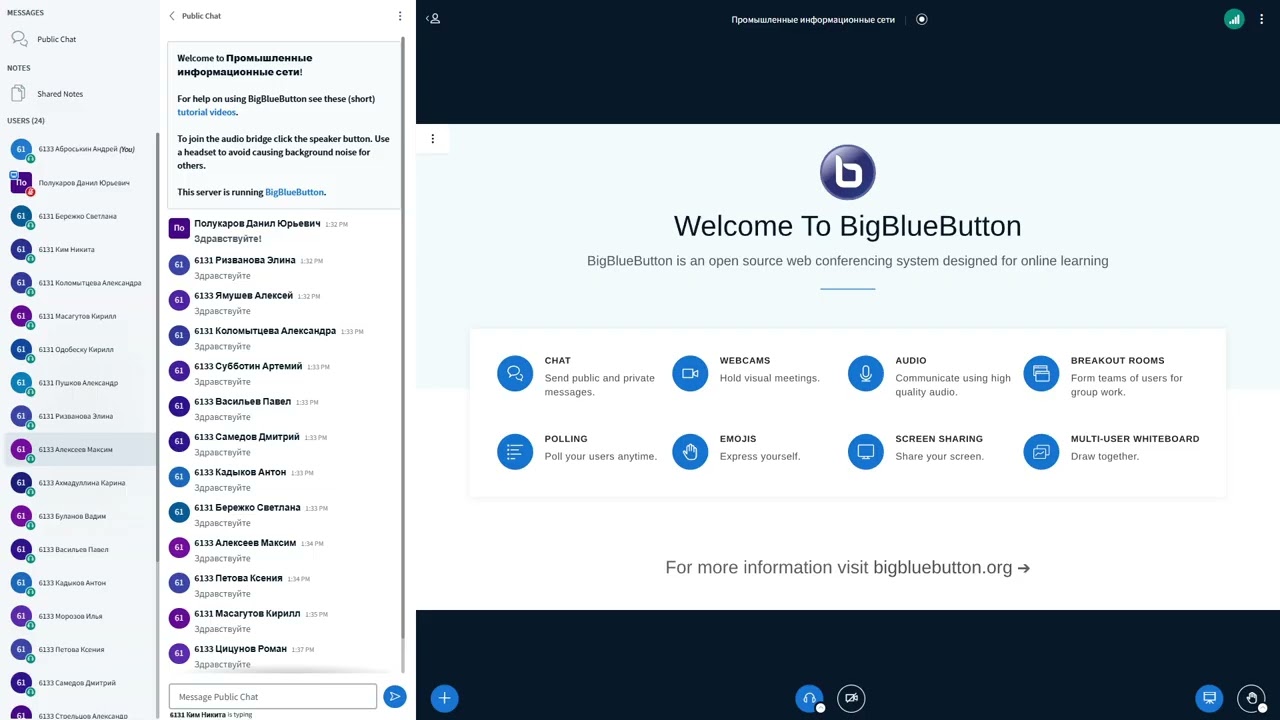1280x720 pixels.
Task: Toggle the presentation button in the bottom bar
Action: point(1209,698)
